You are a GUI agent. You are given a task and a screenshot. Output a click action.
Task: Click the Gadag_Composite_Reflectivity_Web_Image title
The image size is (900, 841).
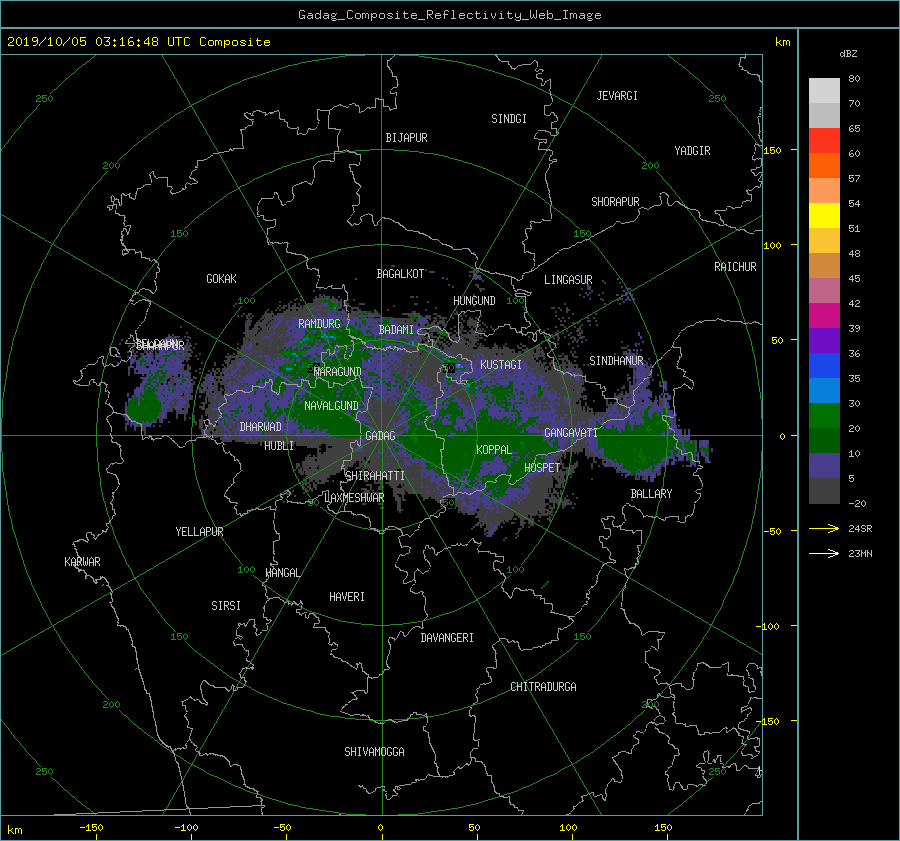(x=449, y=15)
